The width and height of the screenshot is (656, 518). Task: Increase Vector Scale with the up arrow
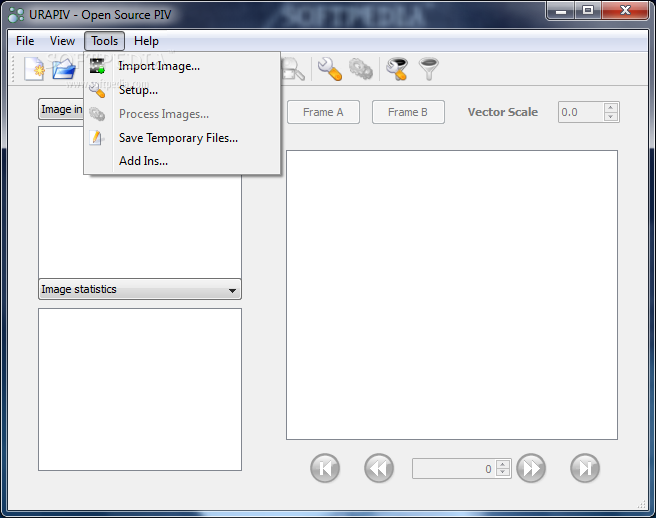pos(611,108)
